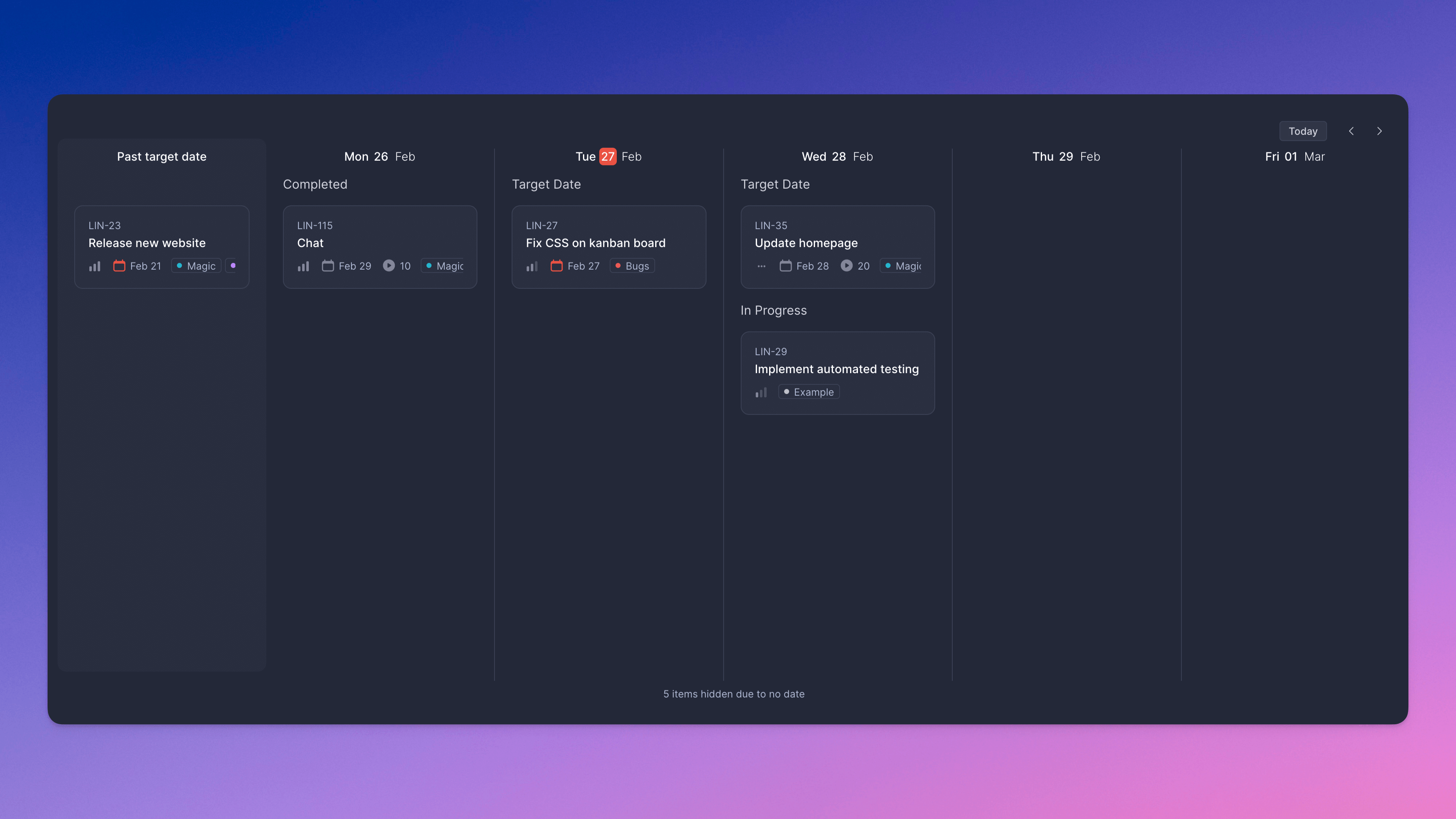Click Target Date heading under Tuesday

point(546,184)
